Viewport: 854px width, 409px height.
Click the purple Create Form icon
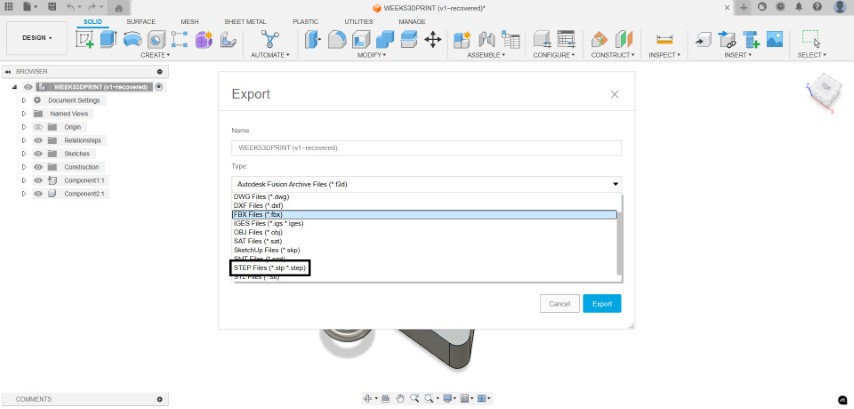pyautogui.click(x=204, y=39)
